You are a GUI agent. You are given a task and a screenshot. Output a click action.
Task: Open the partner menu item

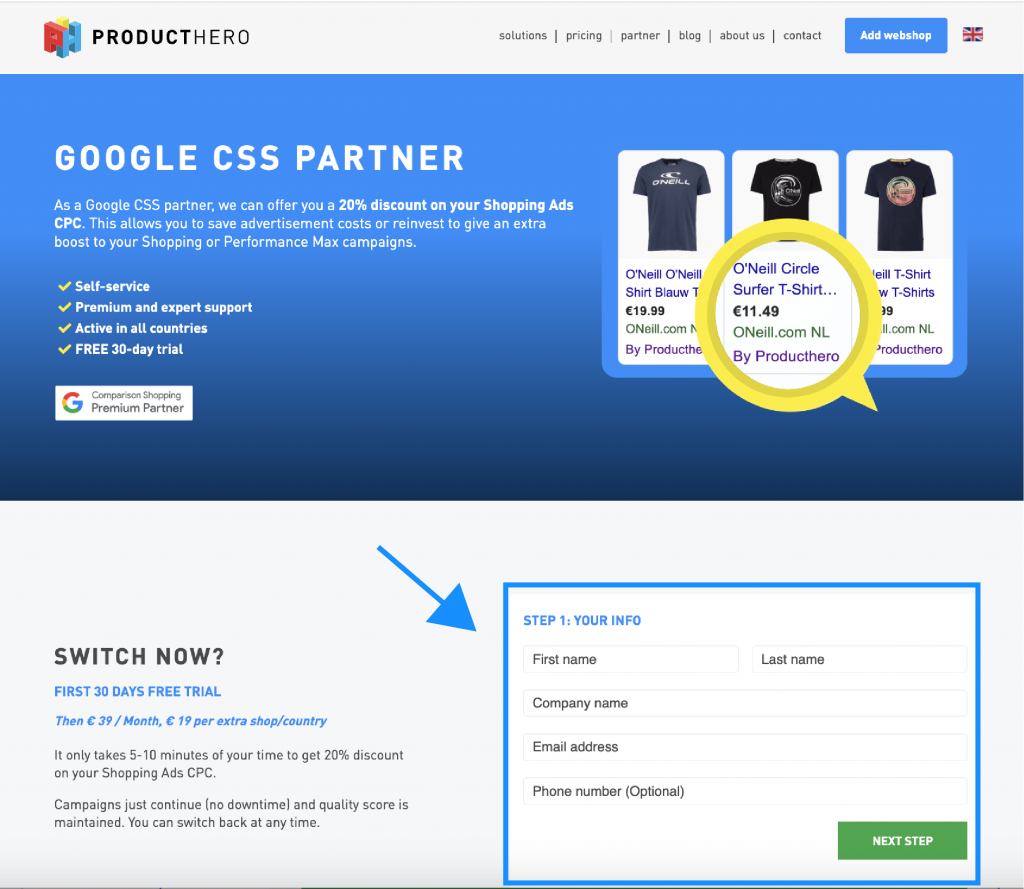click(640, 36)
